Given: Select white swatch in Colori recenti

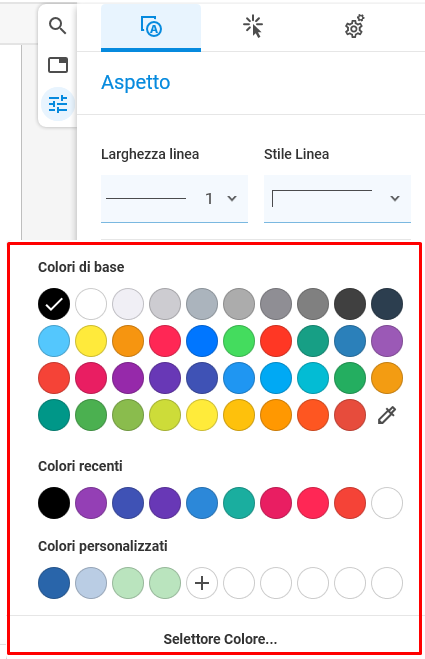Looking at the screenshot, I should [387, 503].
